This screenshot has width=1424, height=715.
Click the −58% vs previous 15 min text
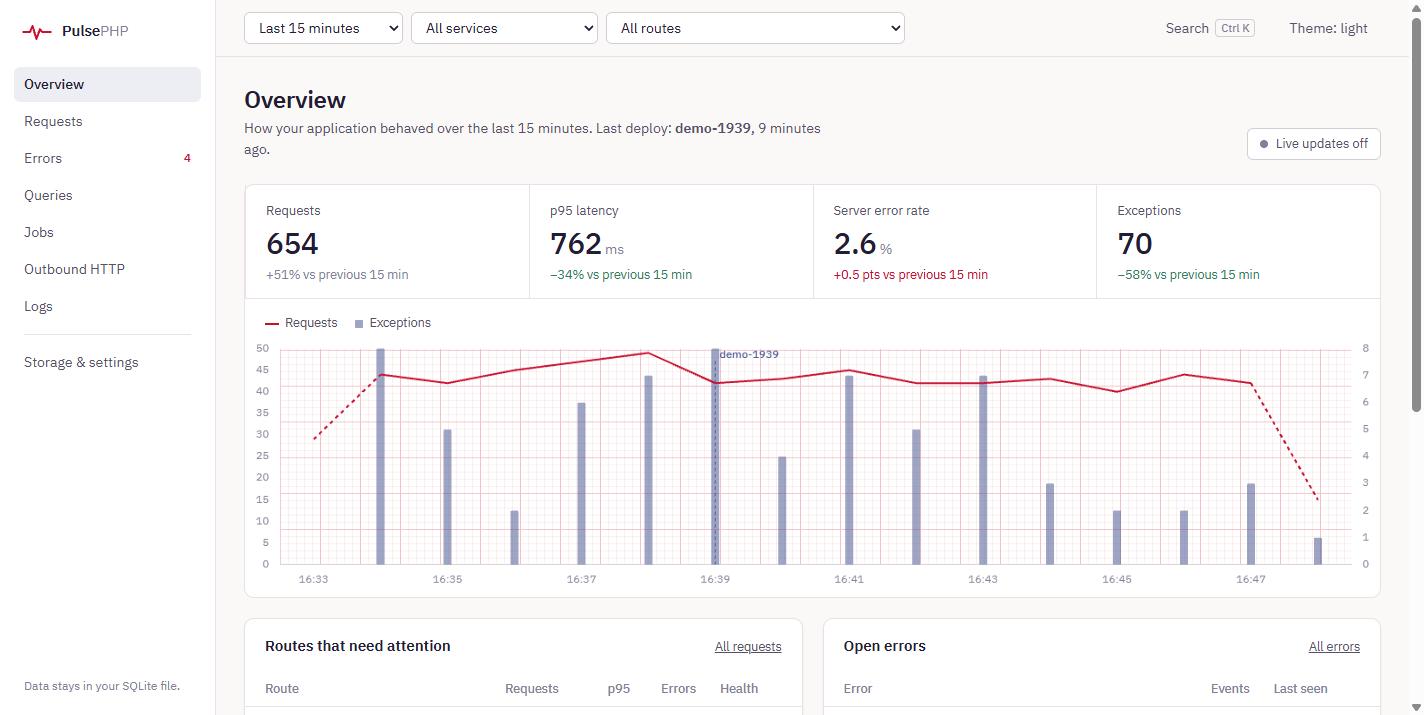(x=1189, y=275)
